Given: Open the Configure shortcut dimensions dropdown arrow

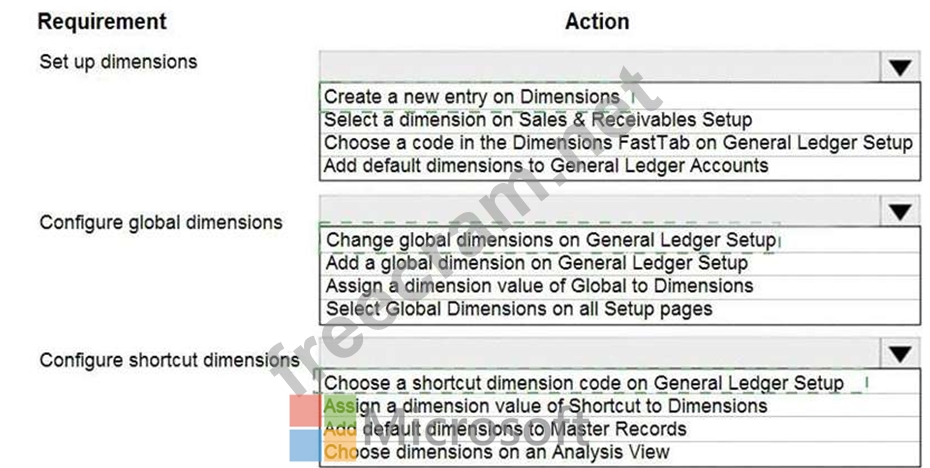Looking at the screenshot, I should coord(900,354).
